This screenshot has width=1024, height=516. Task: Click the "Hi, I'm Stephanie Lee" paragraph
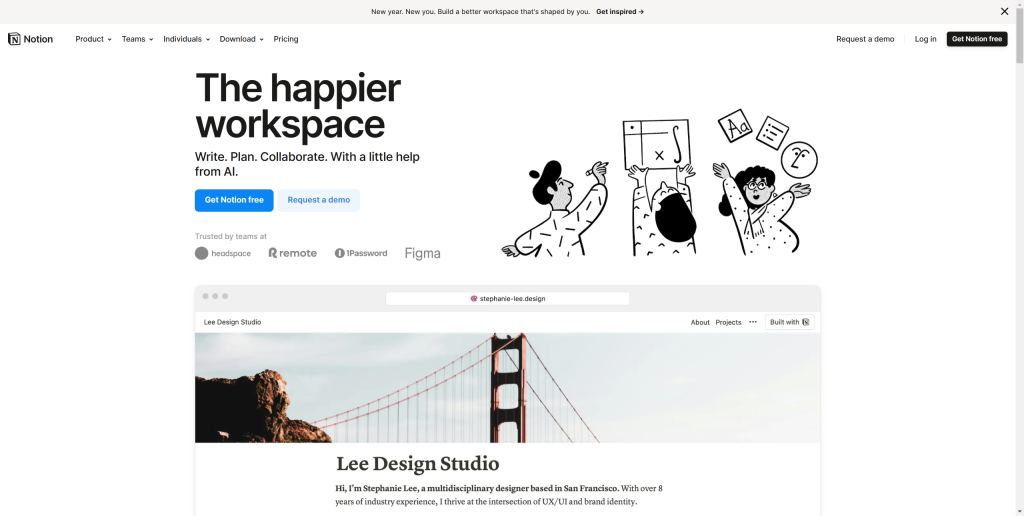tap(499, 495)
